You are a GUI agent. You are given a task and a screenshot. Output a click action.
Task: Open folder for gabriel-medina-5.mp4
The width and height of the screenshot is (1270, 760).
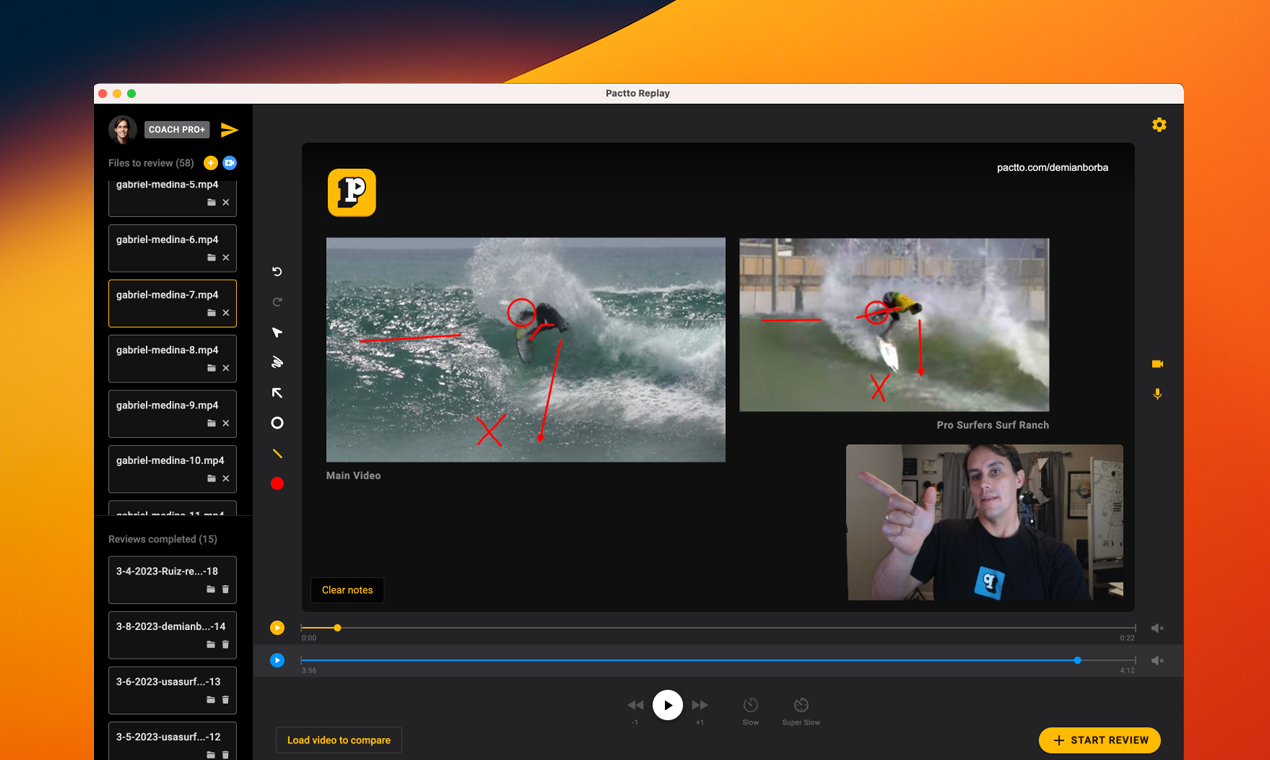(211, 203)
